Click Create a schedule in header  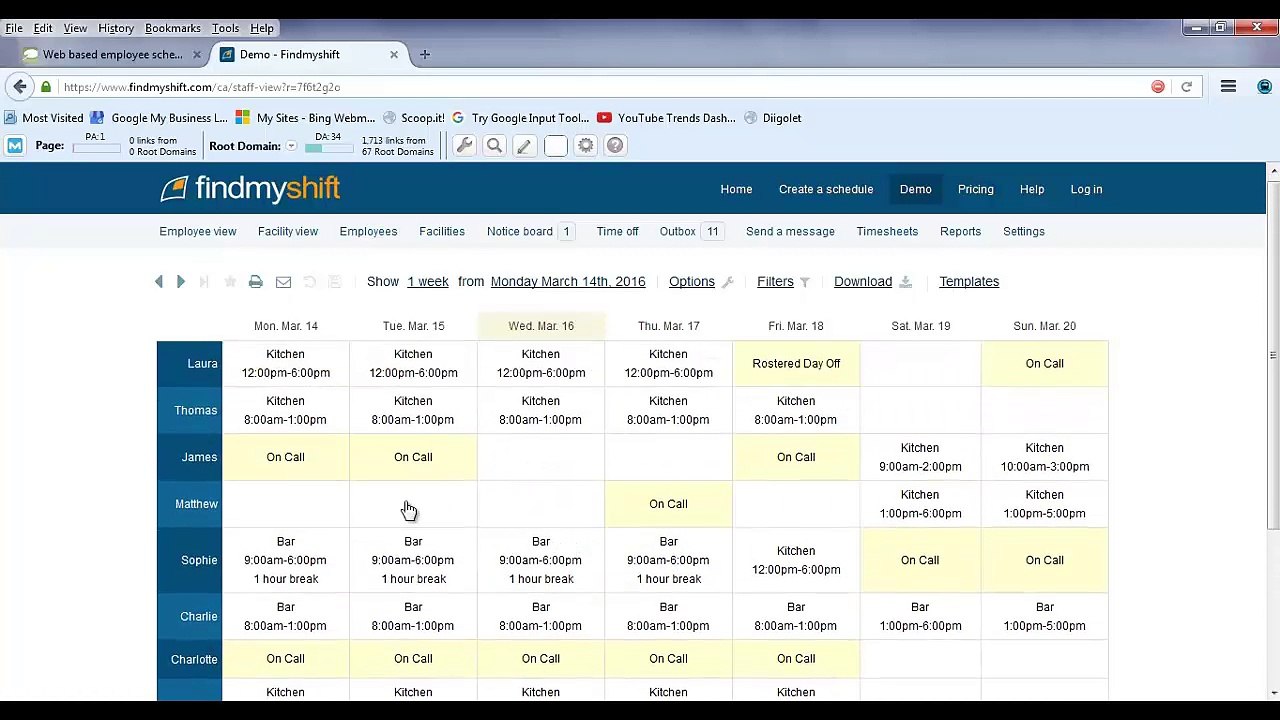[826, 189]
